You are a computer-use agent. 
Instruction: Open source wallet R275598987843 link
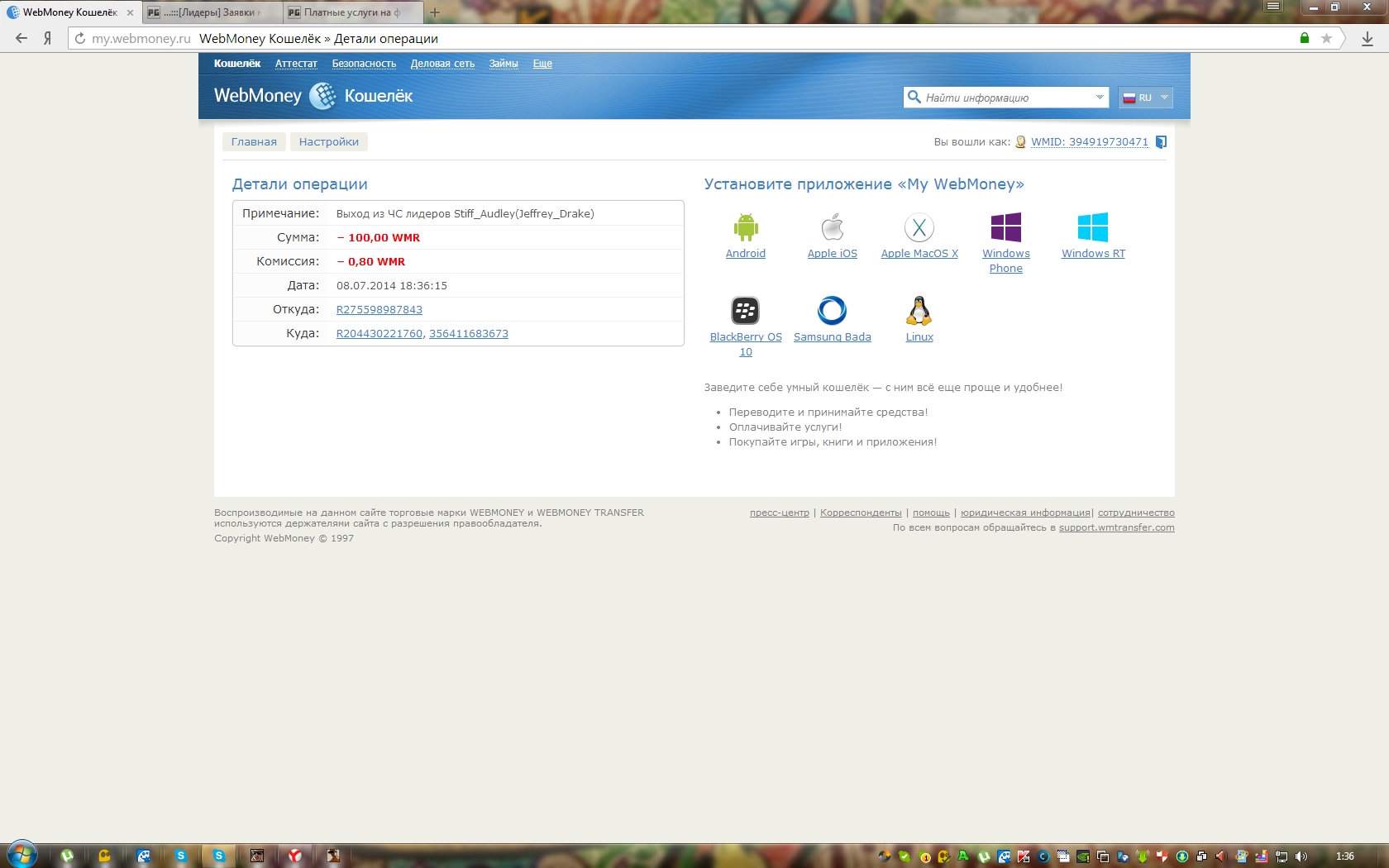(x=379, y=310)
